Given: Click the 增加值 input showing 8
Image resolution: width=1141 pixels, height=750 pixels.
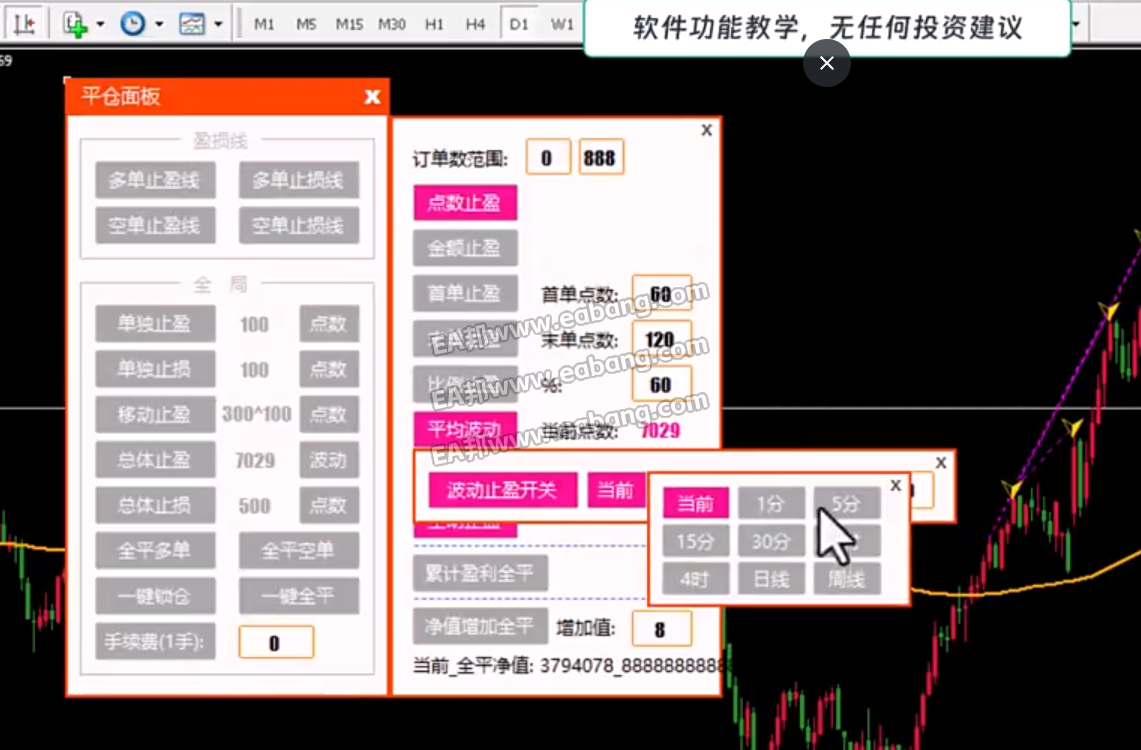Looking at the screenshot, I should tap(662, 628).
